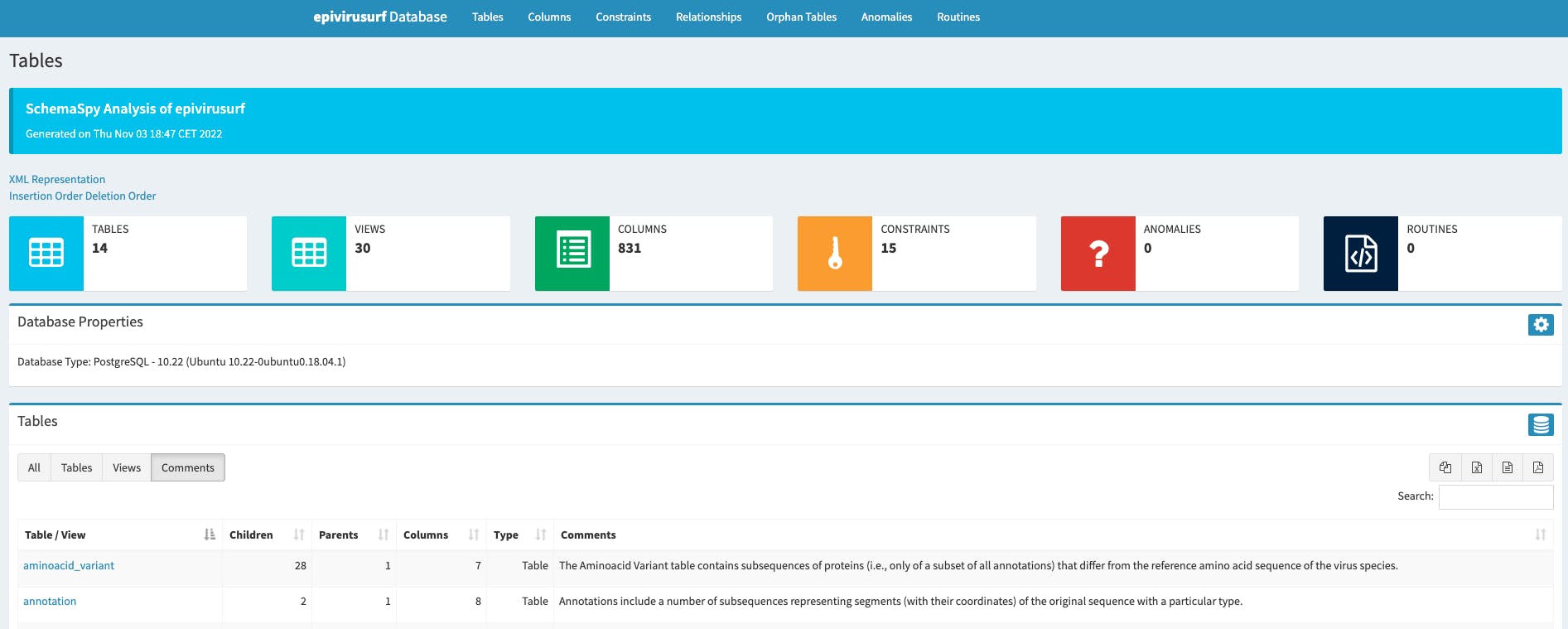
Task: Export table to PDF icon
Action: click(1538, 467)
